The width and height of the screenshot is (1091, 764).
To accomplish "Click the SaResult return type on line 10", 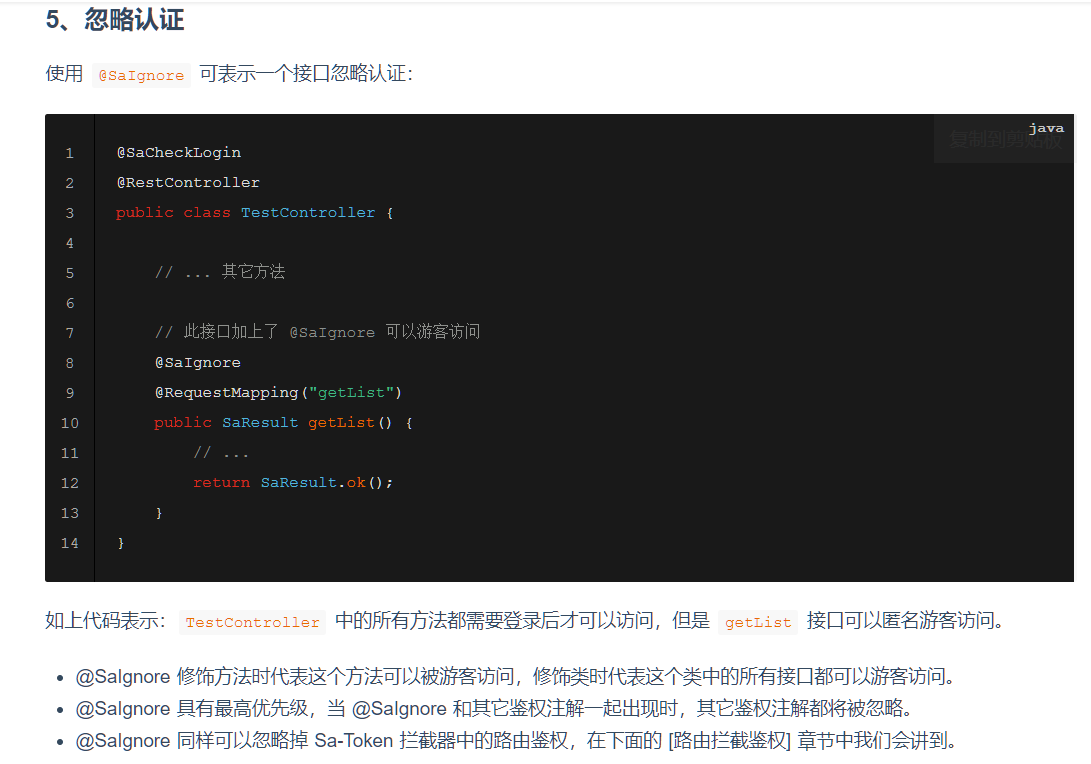I will click(260, 422).
